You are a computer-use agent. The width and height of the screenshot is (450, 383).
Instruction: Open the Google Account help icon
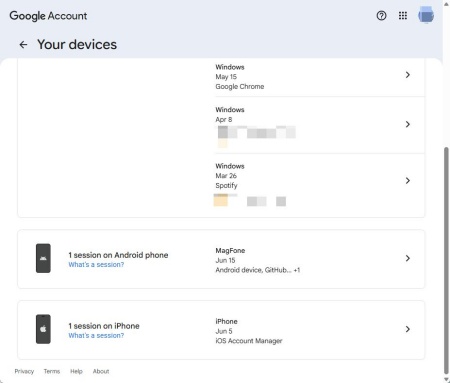click(x=381, y=16)
